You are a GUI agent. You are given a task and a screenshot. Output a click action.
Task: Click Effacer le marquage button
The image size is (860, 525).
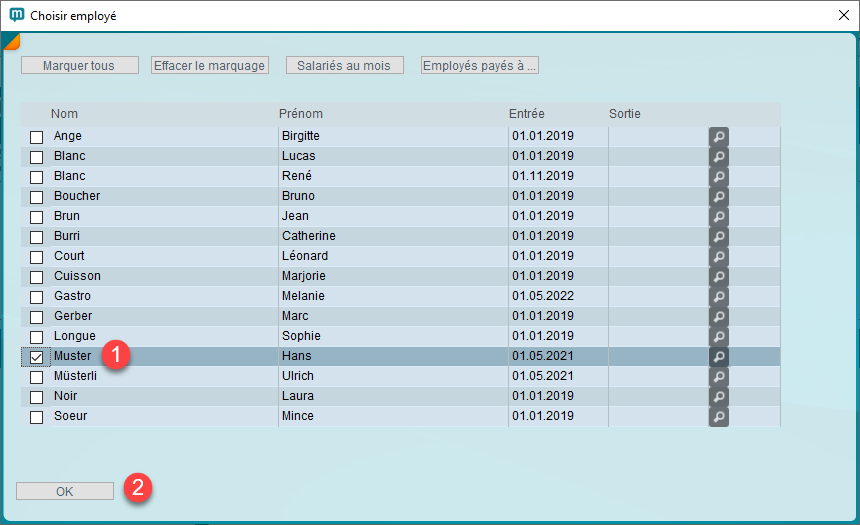click(x=210, y=65)
